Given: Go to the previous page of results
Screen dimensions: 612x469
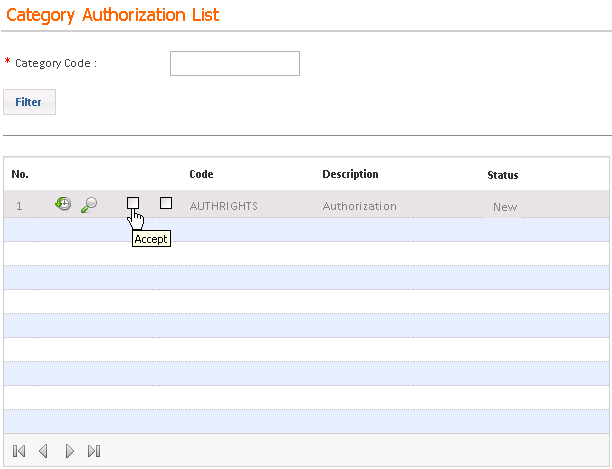Looking at the screenshot, I should click(43, 451).
